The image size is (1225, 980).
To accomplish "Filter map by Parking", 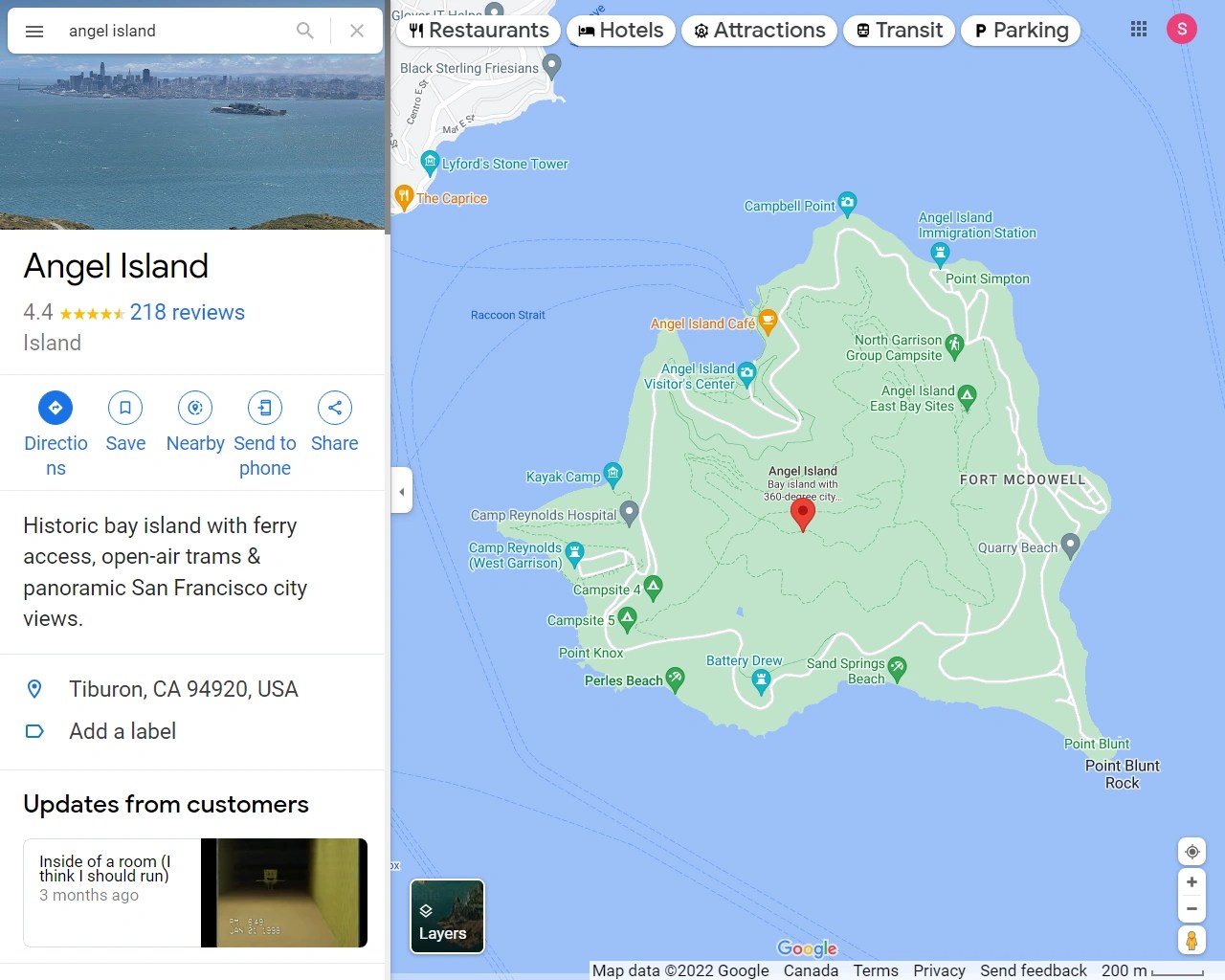I will [1021, 31].
